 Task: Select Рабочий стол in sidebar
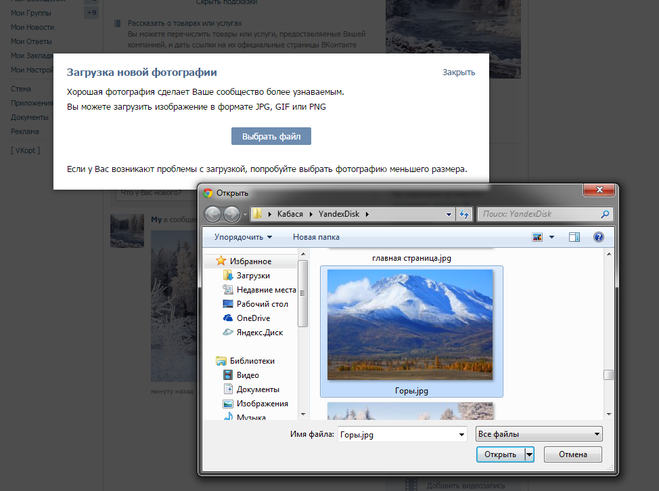[x=262, y=303]
